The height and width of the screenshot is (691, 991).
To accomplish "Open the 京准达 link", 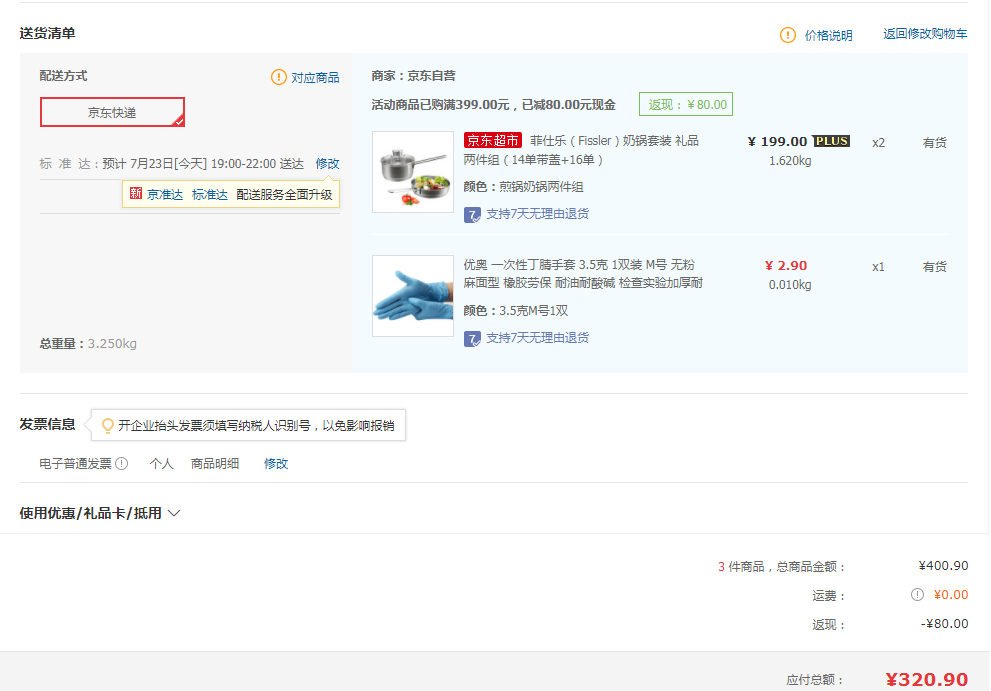I will click(x=164, y=195).
